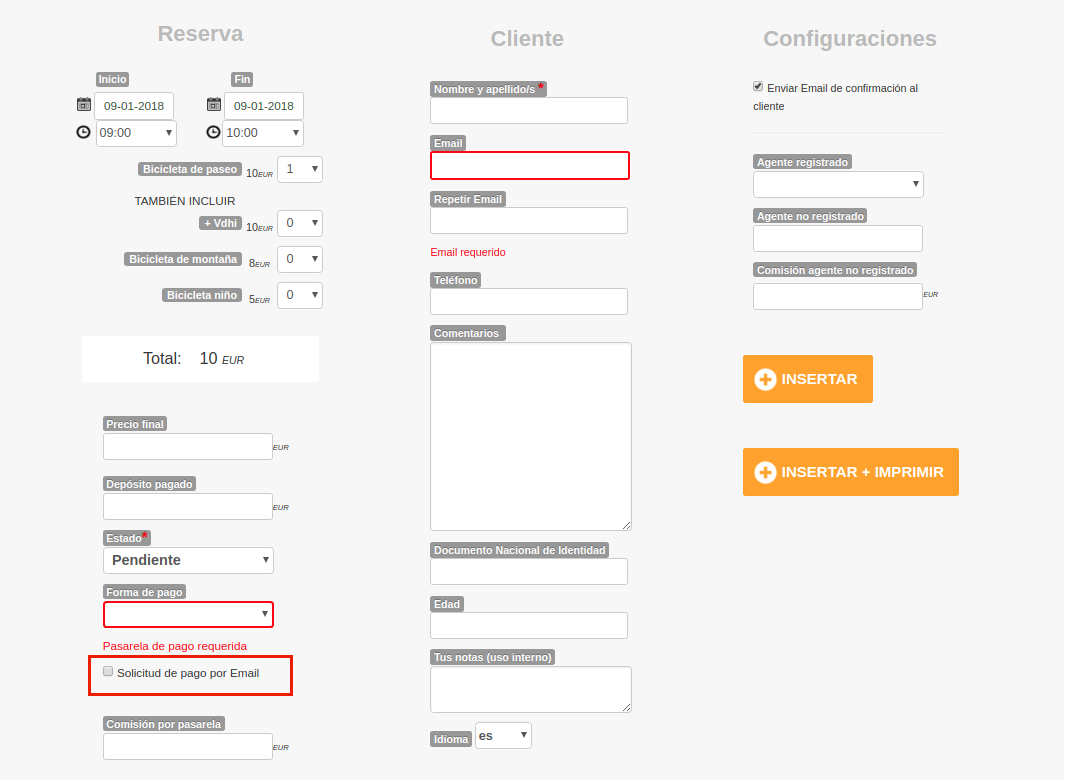The image size is (1065, 781).
Task: Change the Idioma language selector
Action: point(503,736)
